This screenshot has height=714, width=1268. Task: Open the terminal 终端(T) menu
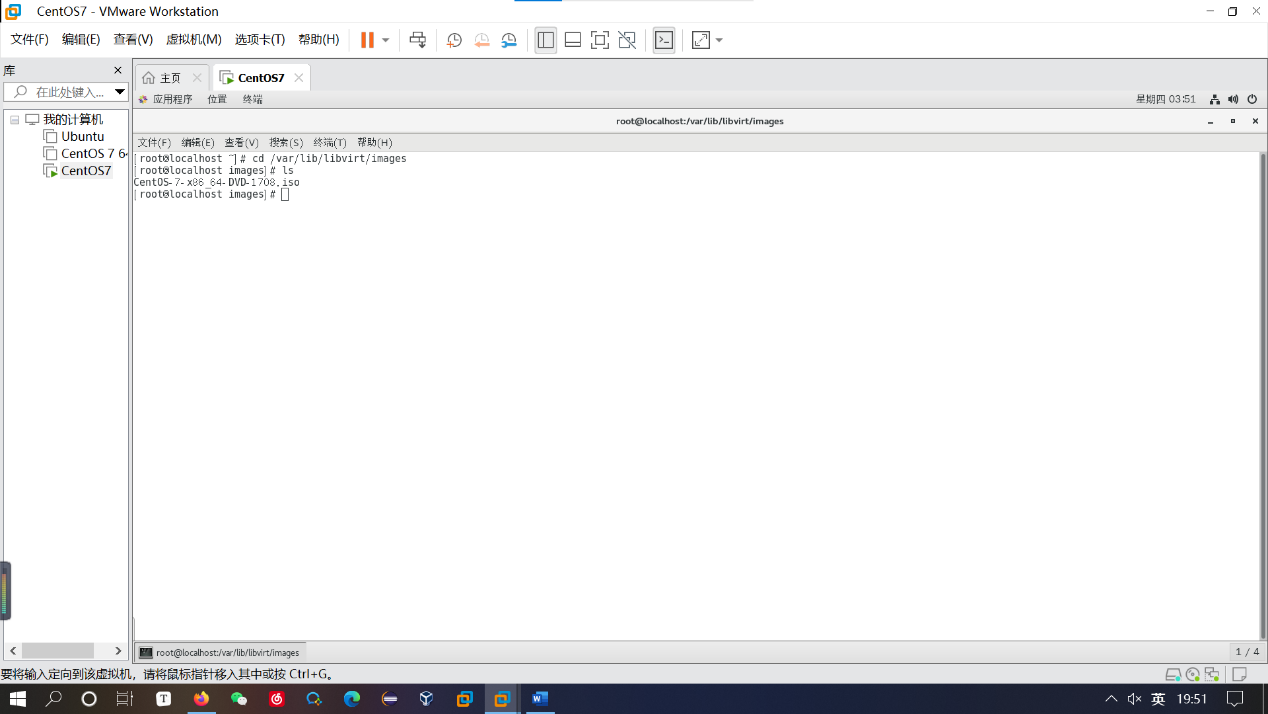click(x=330, y=143)
